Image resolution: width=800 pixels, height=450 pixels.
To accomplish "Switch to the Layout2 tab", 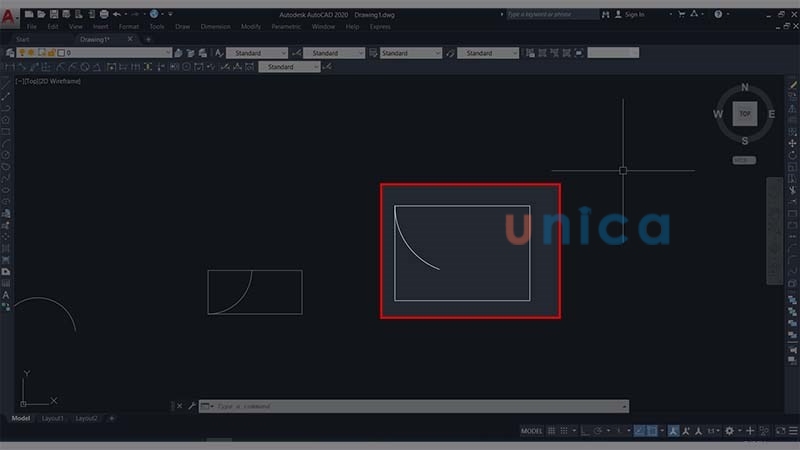I will tap(86, 418).
